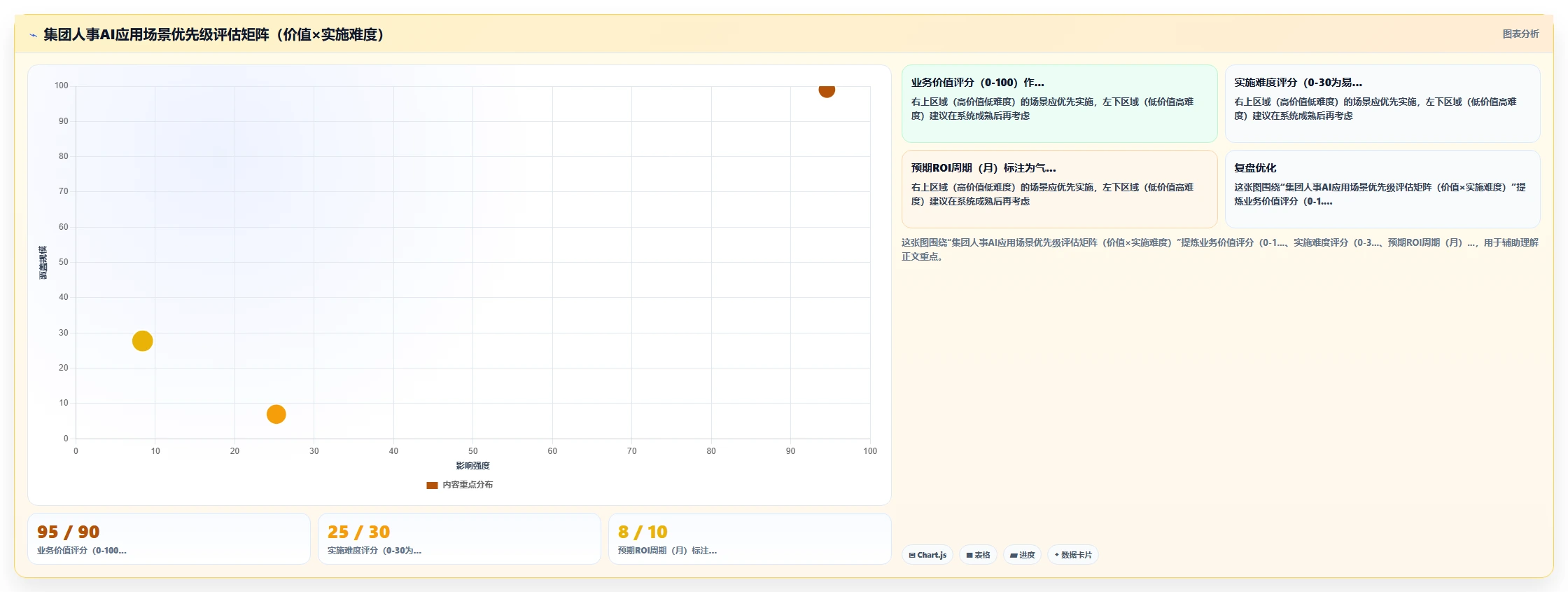Open the 8 / 10 ROI period card

750,539
